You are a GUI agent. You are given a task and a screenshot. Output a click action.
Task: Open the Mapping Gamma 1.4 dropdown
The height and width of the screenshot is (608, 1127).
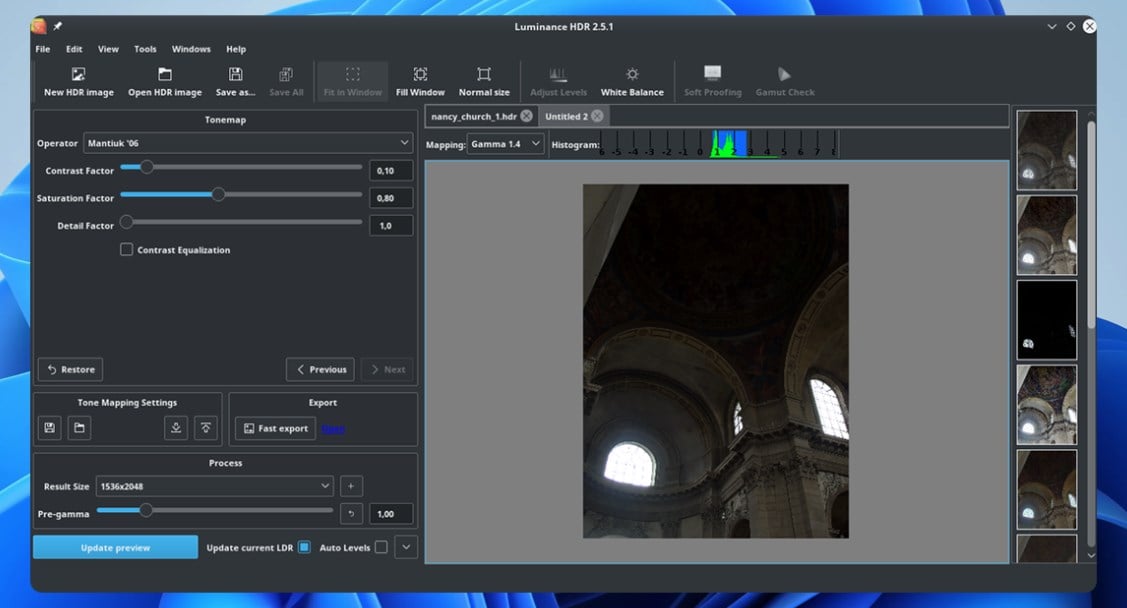pyautogui.click(x=505, y=144)
